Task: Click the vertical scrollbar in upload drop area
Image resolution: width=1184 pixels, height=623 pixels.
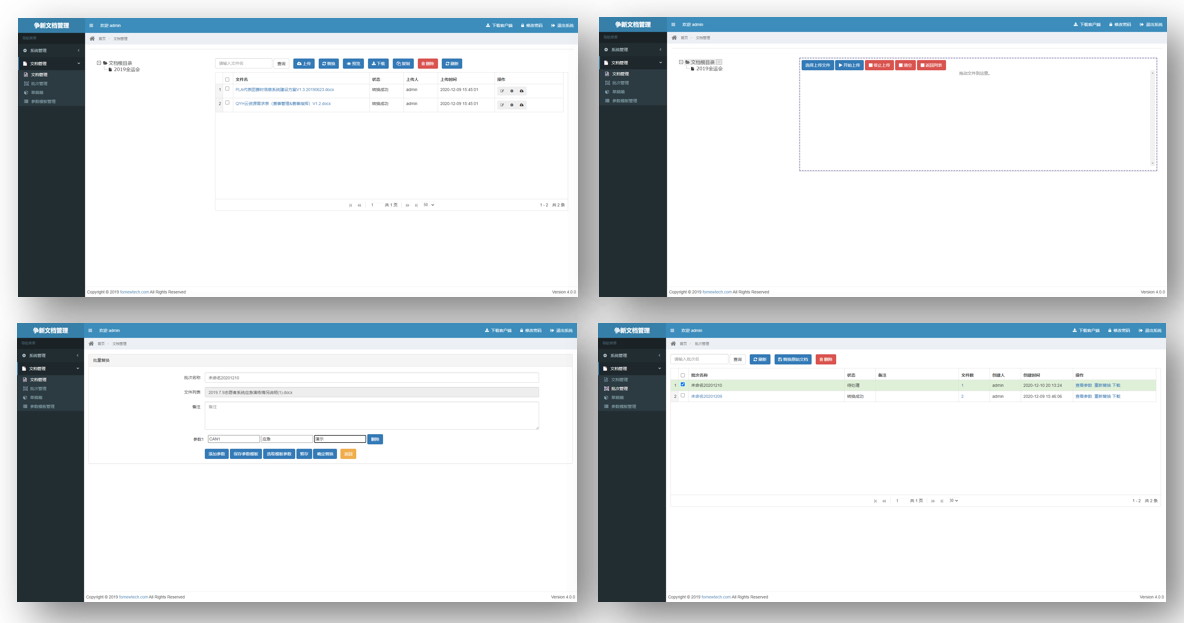Action: click(x=1152, y=118)
